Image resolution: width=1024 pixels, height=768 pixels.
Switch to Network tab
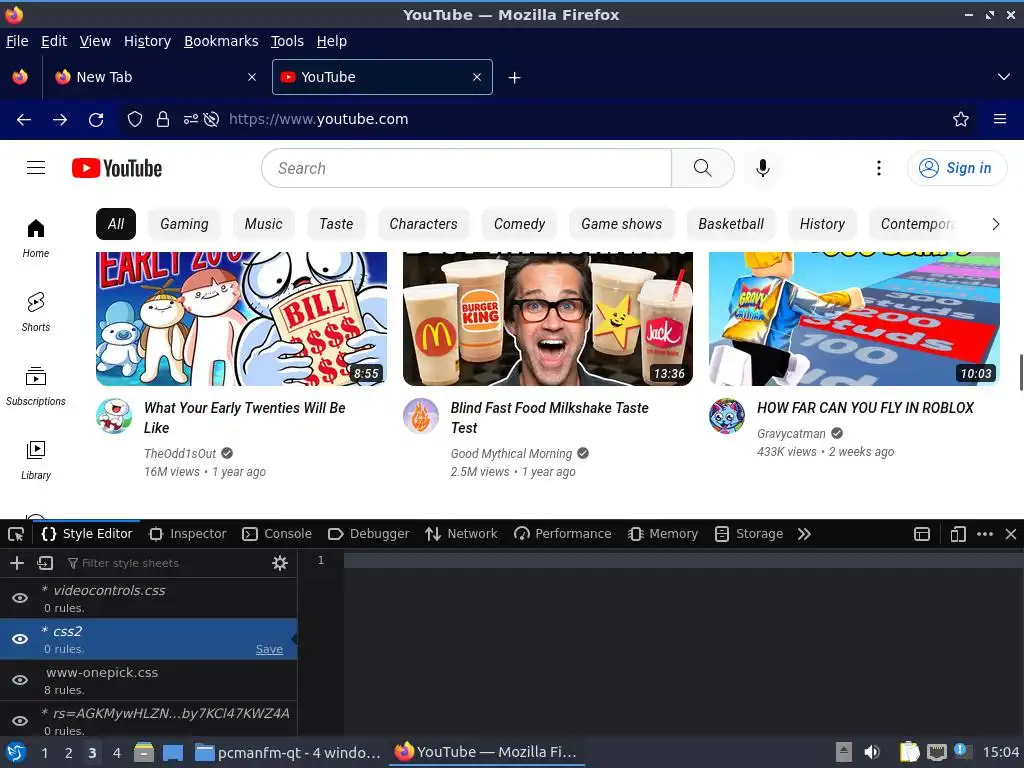click(x=462, y=534)
